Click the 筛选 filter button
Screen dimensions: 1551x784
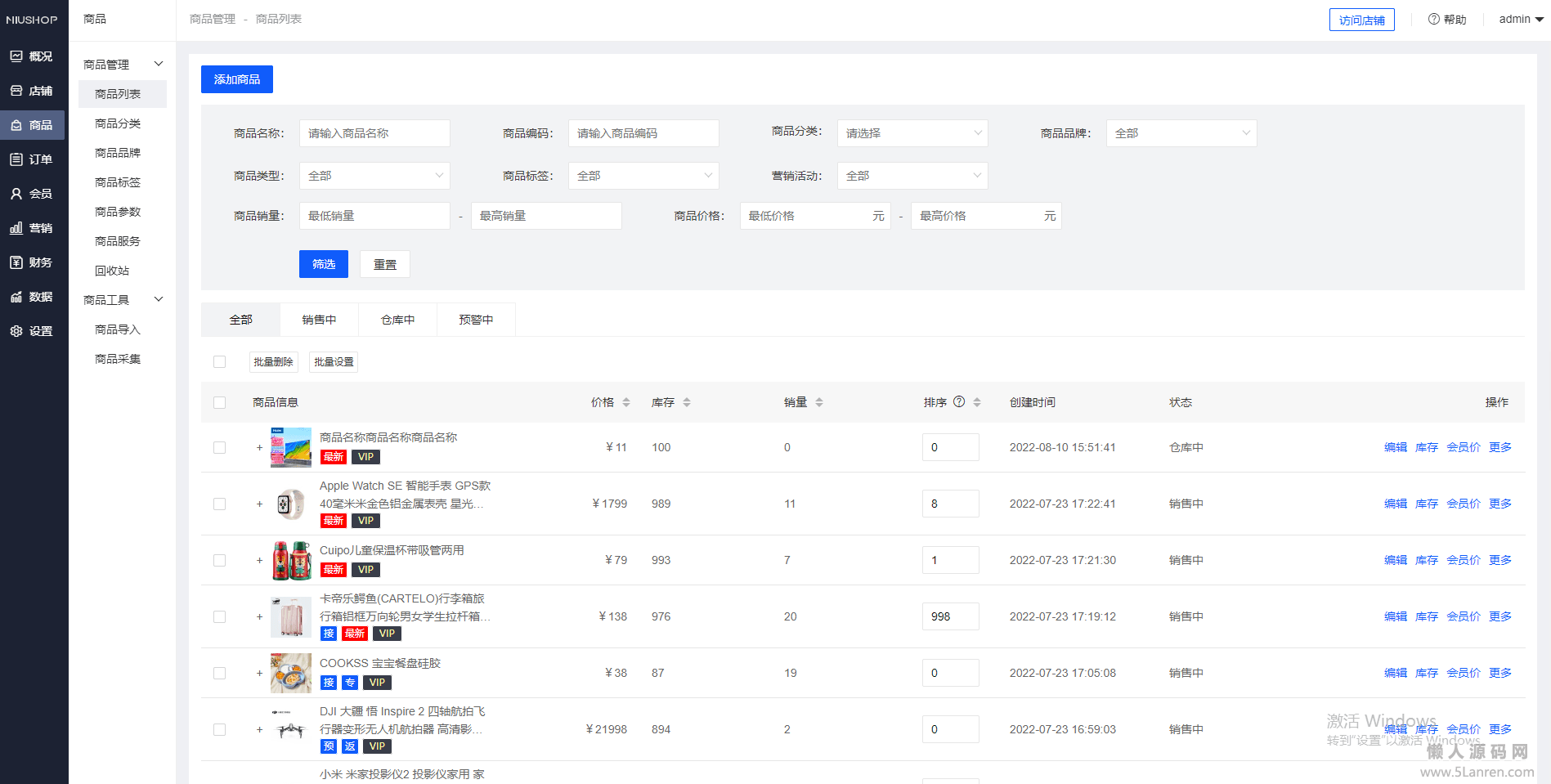(x=324, y=264)
